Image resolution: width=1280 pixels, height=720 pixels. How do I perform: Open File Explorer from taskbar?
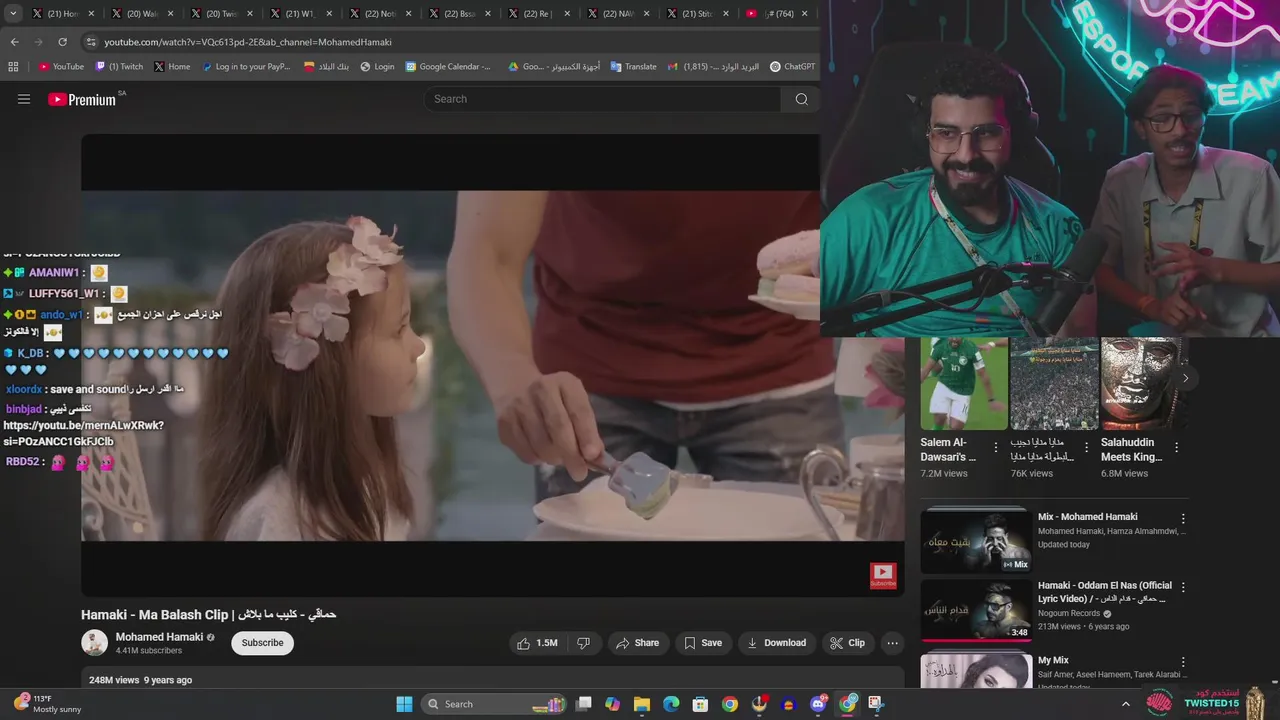(642, 704)
